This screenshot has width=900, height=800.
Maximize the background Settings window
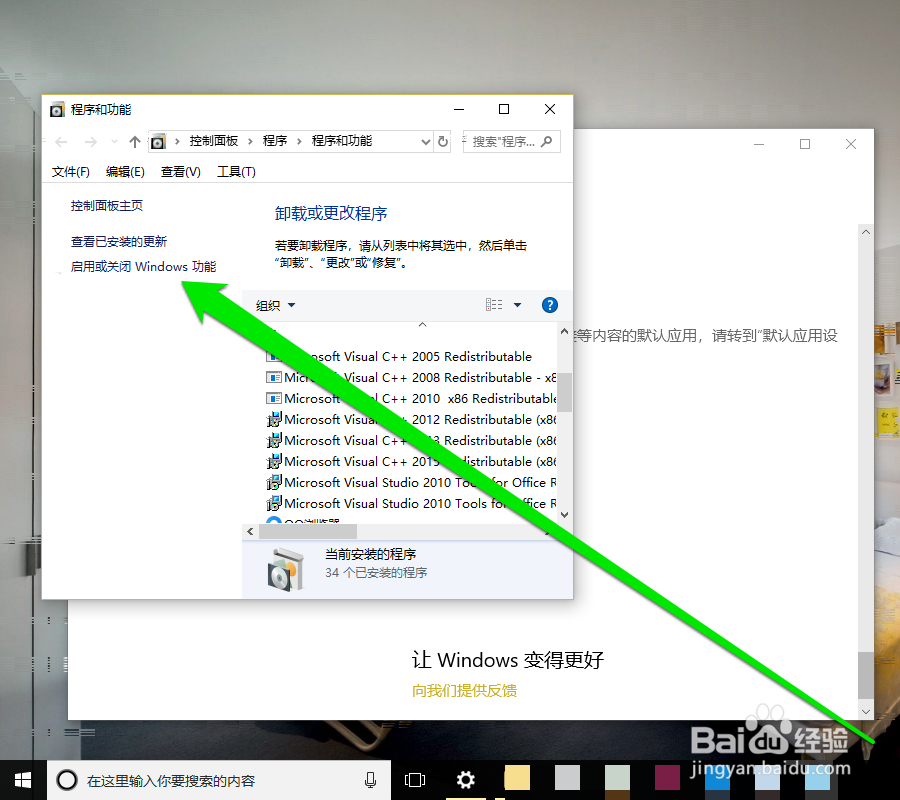[805, 144]
